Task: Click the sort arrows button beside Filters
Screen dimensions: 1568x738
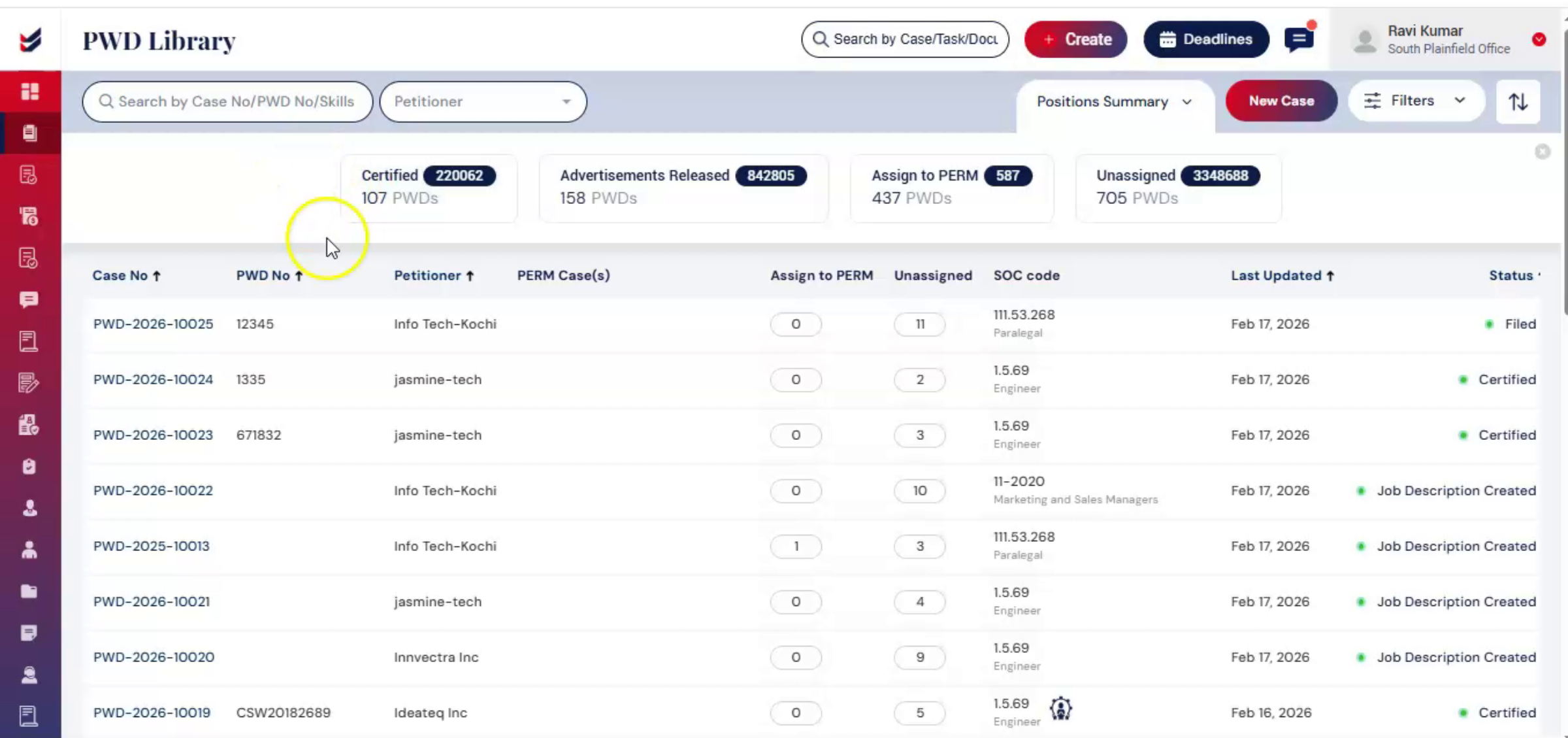Action: click(1518, 101)
